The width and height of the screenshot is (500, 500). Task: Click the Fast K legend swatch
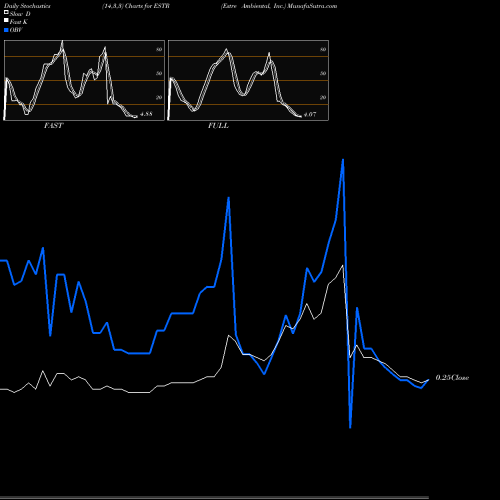click(6, 21)
